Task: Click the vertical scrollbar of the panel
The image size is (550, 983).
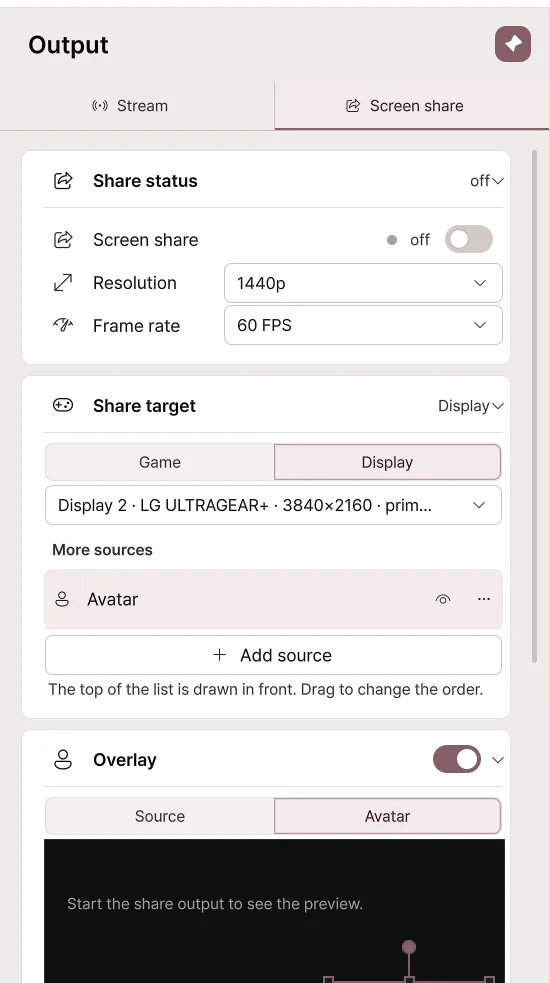Action: click(x=534, y=406)
